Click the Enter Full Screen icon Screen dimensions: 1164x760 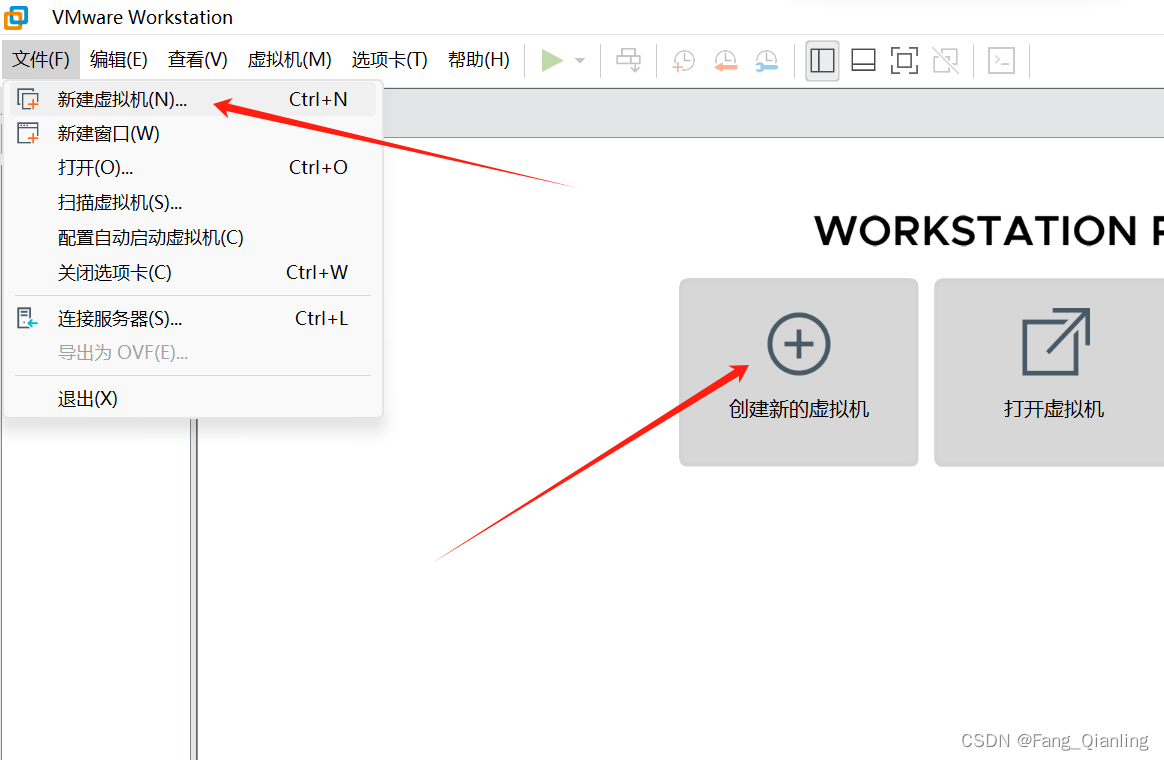tap(904, 60)
